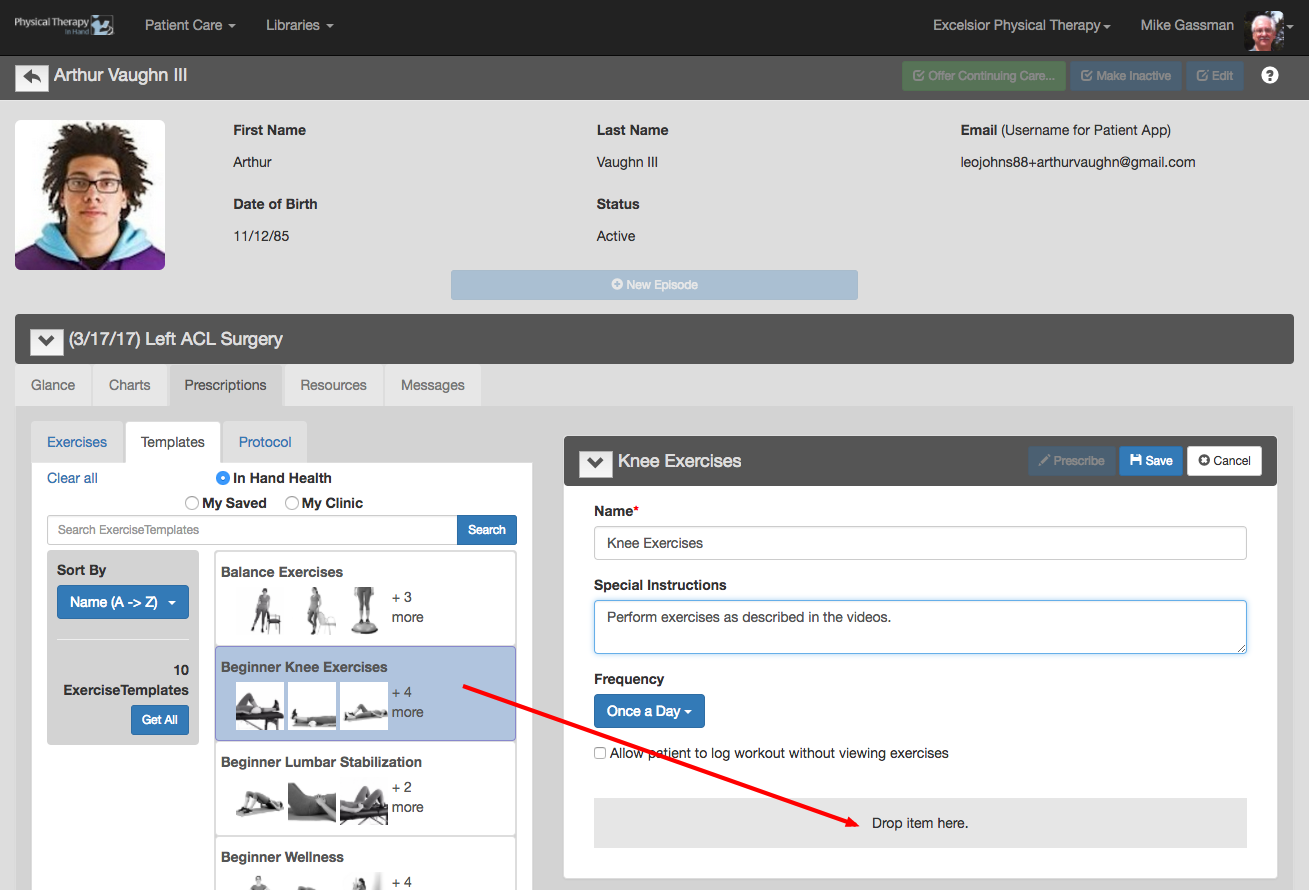This screenshot has height=890, width=1309.
Task: Click the patient's profile photo
Action: coord(90,195)
